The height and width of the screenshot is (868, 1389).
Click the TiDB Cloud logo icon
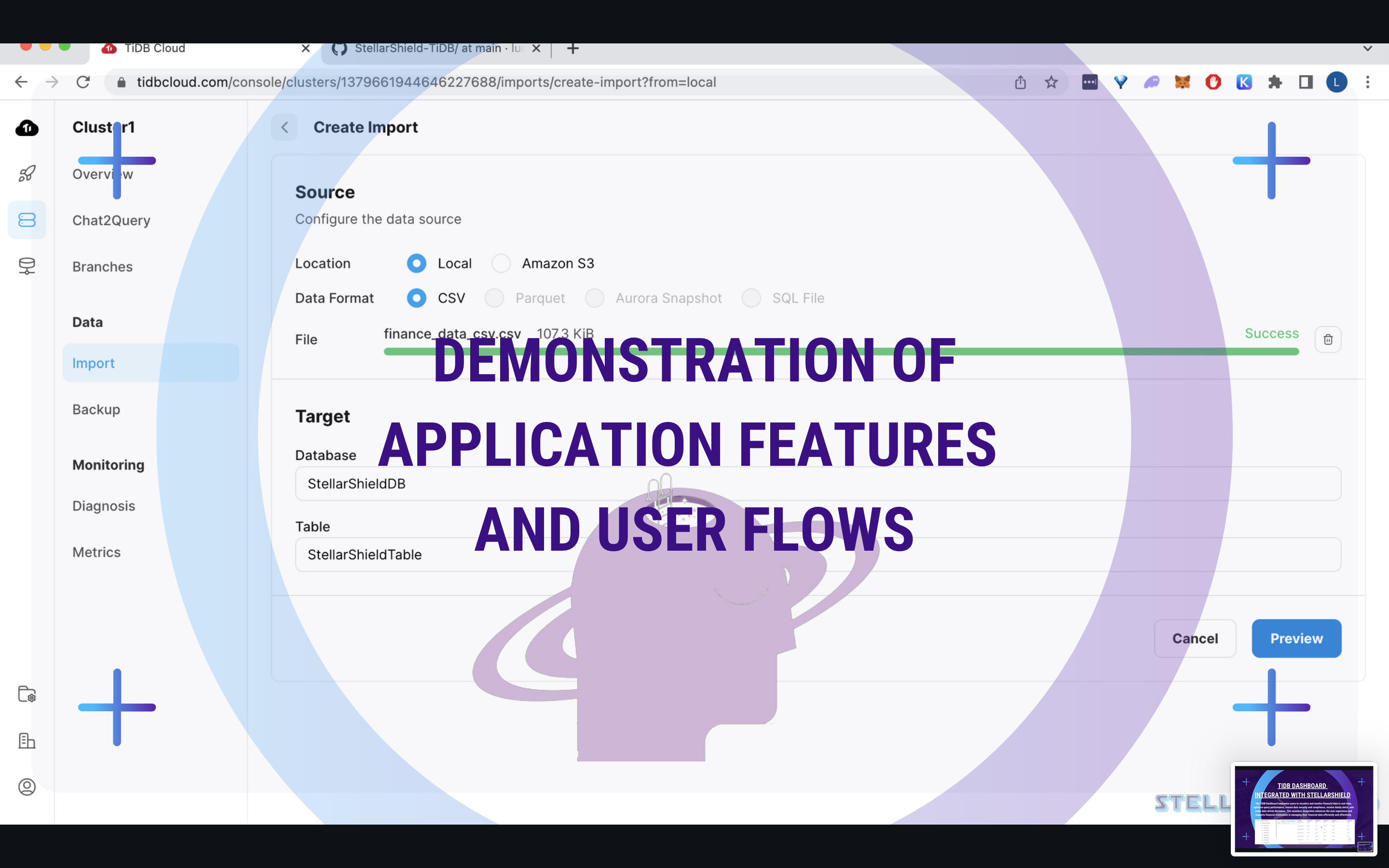click(27, 127)
